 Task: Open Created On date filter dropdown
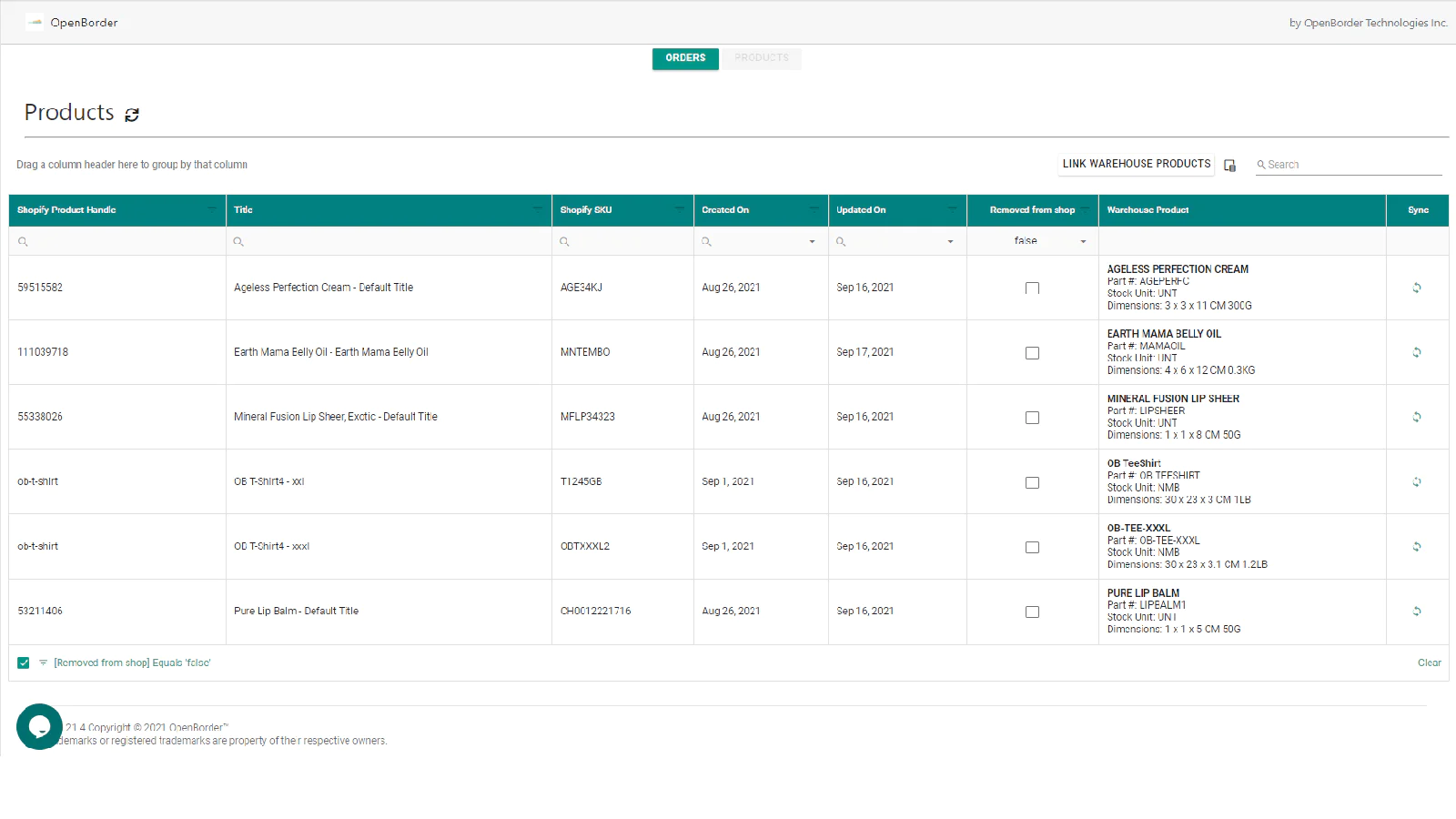(812, 242)
